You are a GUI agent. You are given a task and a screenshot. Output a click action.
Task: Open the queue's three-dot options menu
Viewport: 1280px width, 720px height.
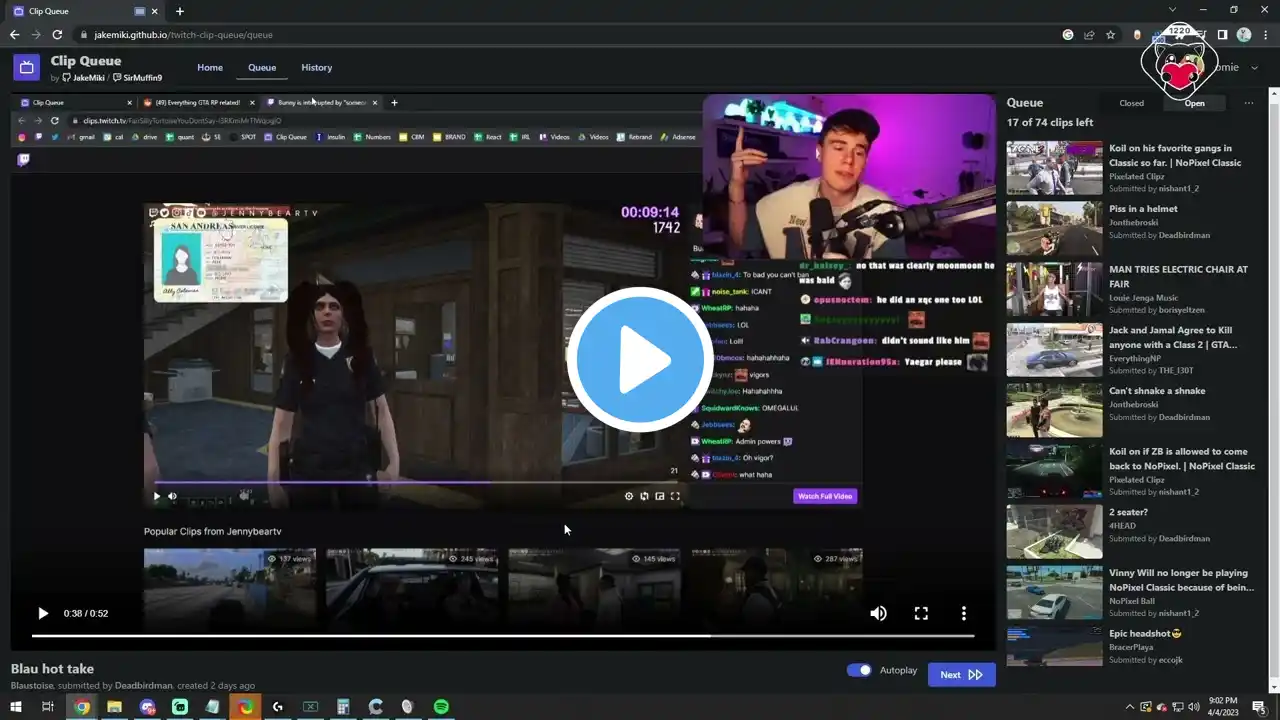click(1248, 103)
